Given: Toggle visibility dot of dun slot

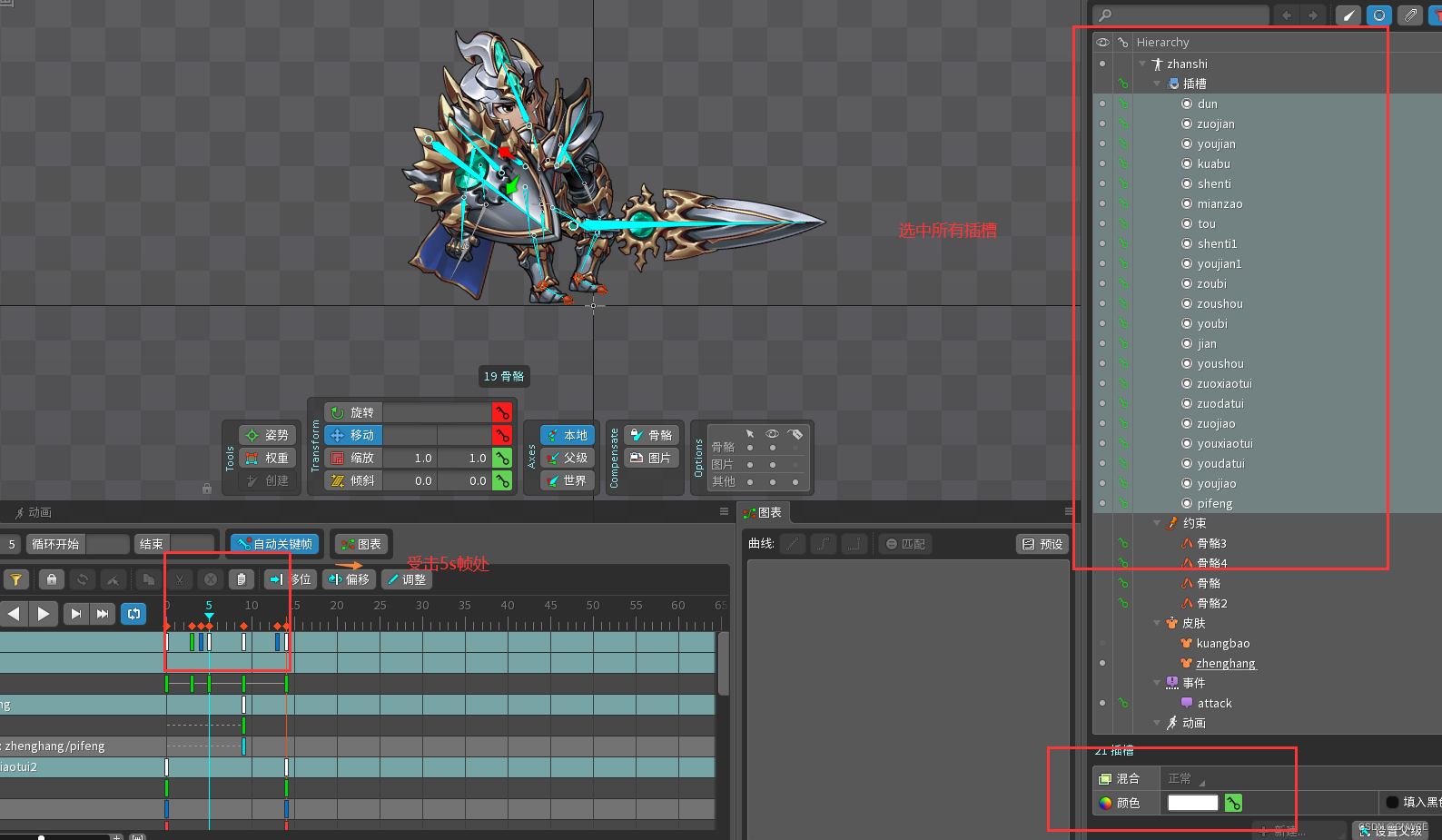Looking at the screenshot, I should click(1102, 104).
